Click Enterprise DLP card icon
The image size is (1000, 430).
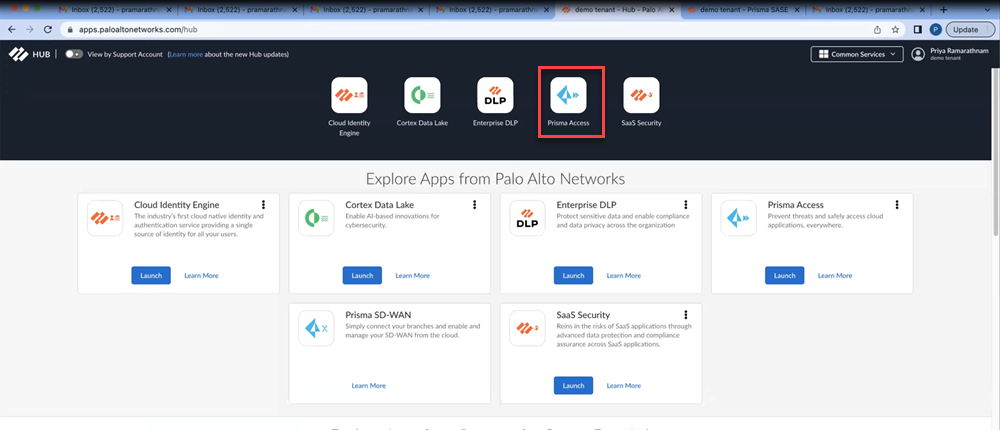pyautogui.click(x=527, y=218)
